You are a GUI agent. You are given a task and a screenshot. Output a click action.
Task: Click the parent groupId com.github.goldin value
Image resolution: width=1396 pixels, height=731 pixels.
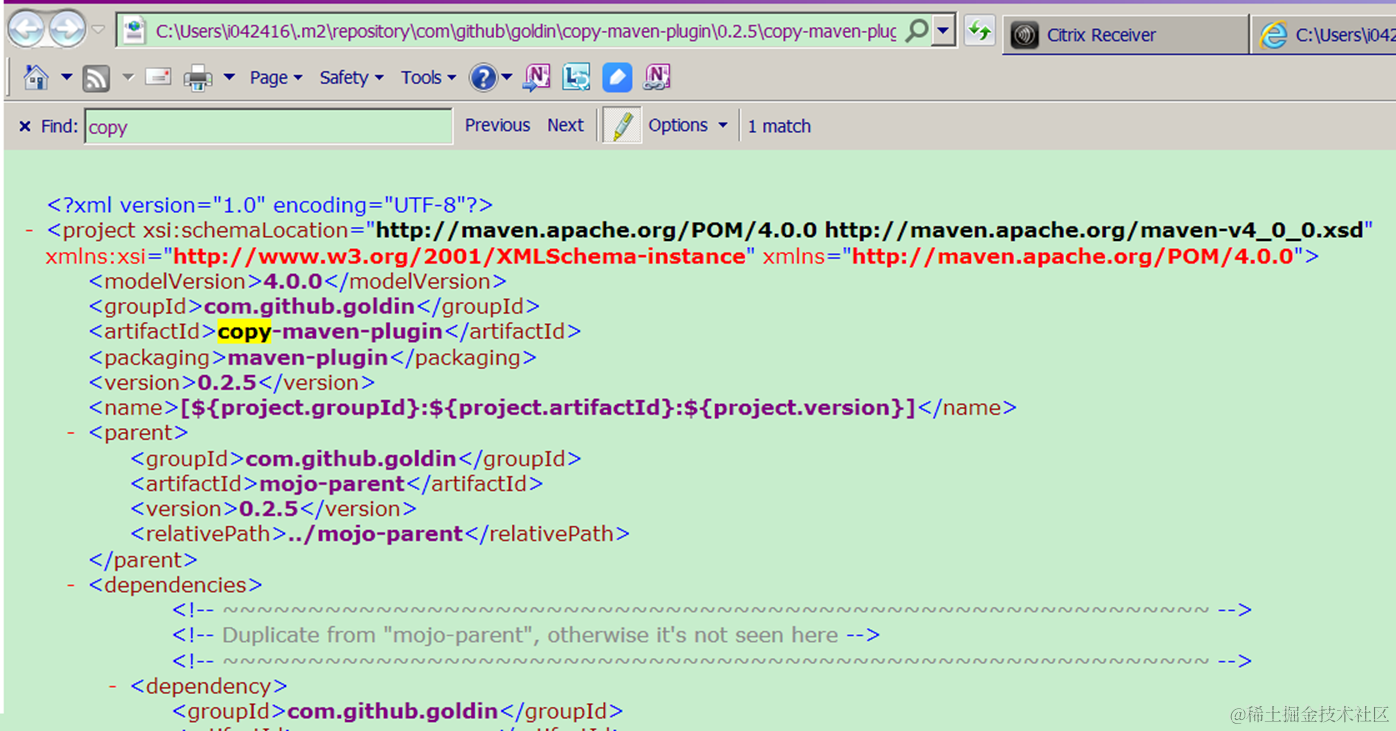click(x=351, y=458)
